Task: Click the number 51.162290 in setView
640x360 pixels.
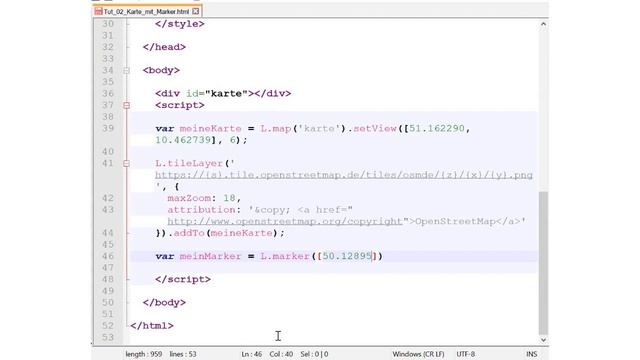Action: (437, 129)
